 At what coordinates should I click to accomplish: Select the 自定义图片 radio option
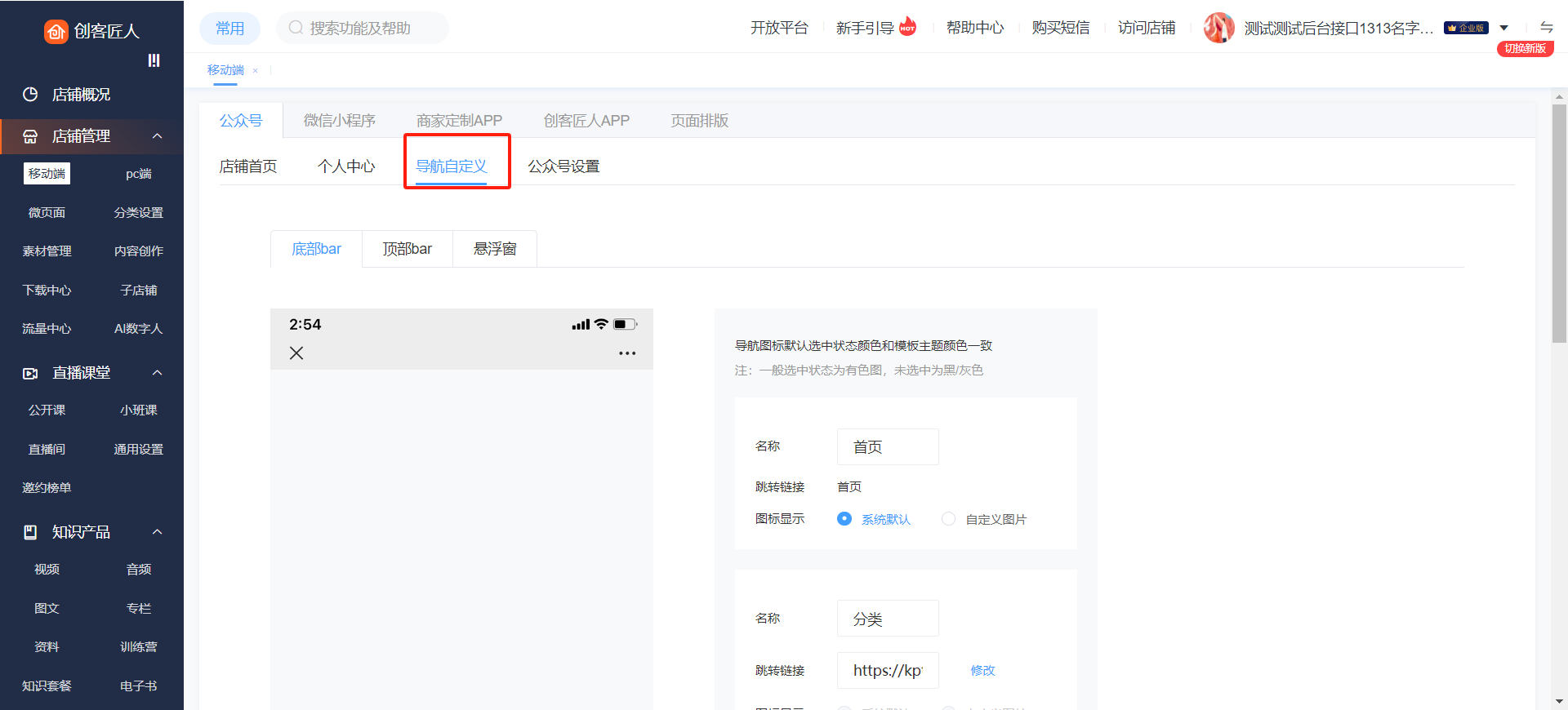click(948, 519)
